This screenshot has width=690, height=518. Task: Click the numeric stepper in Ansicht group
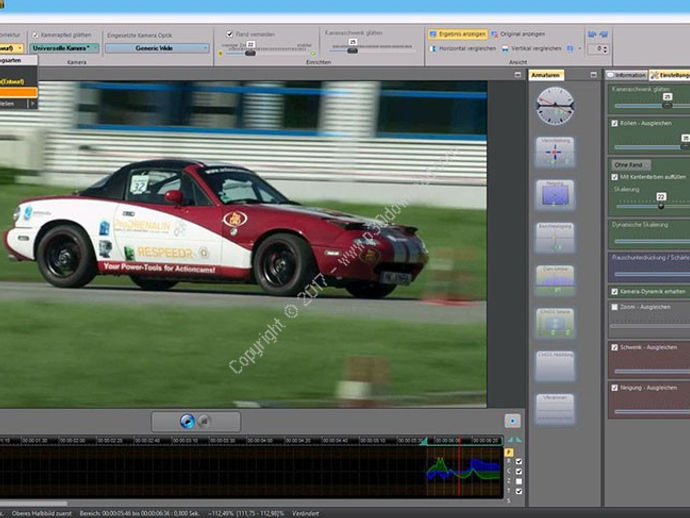point(598,49)
